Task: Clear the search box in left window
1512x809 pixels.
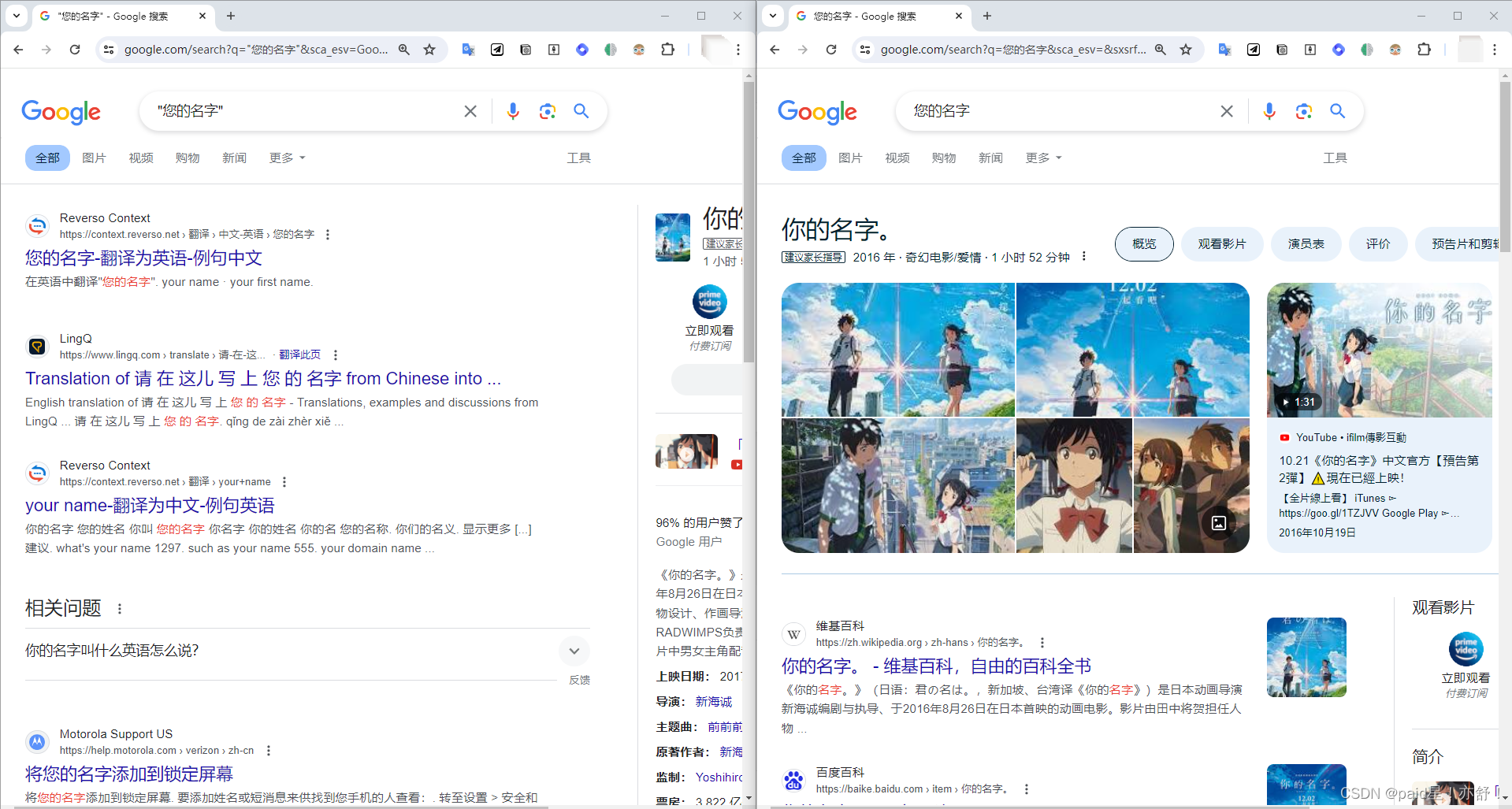Action: (470, 111)
